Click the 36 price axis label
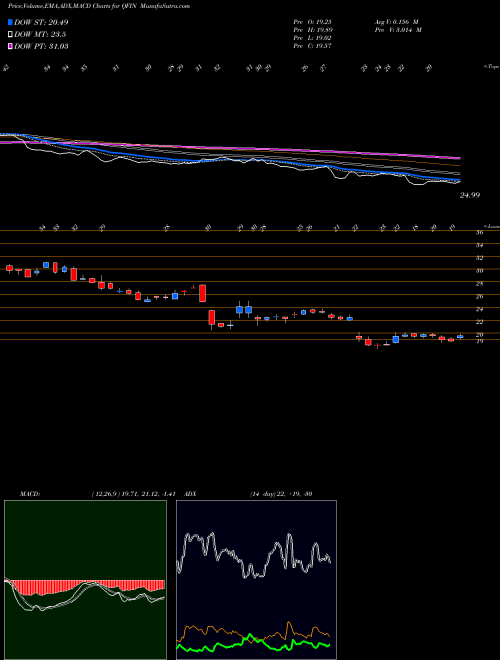 point(479,232)
